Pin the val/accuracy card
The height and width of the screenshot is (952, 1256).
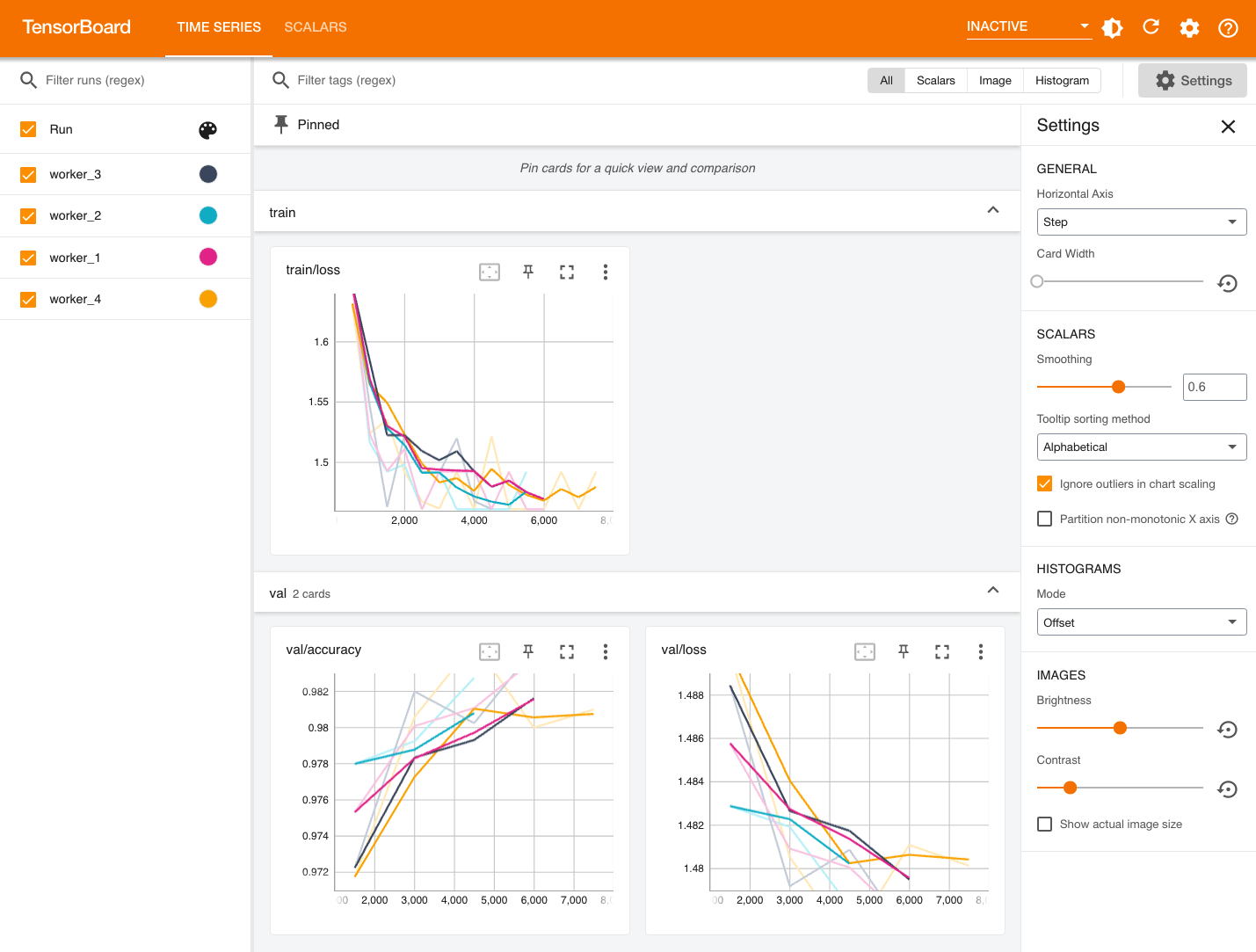click(528, 651)
